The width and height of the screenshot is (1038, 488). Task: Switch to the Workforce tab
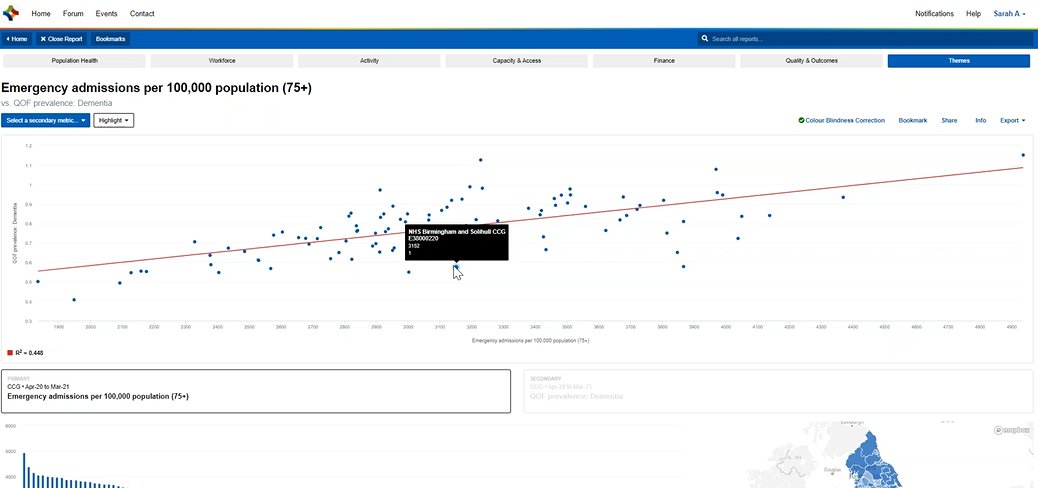coord(222,61)
